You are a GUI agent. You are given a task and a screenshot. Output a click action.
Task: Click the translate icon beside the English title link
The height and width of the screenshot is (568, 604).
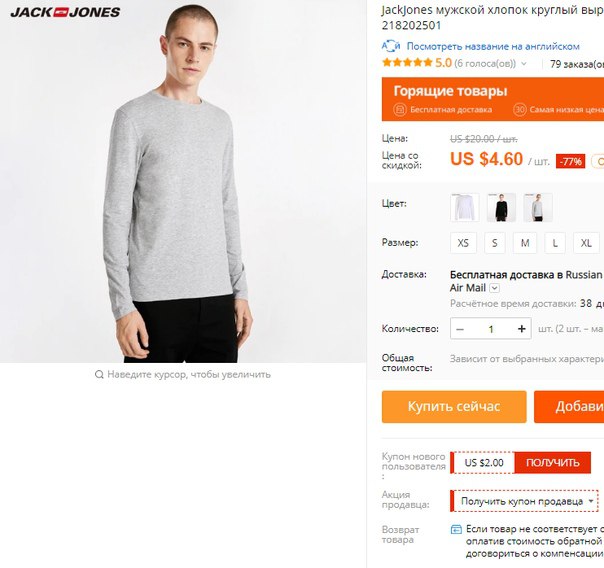[391, 46]
